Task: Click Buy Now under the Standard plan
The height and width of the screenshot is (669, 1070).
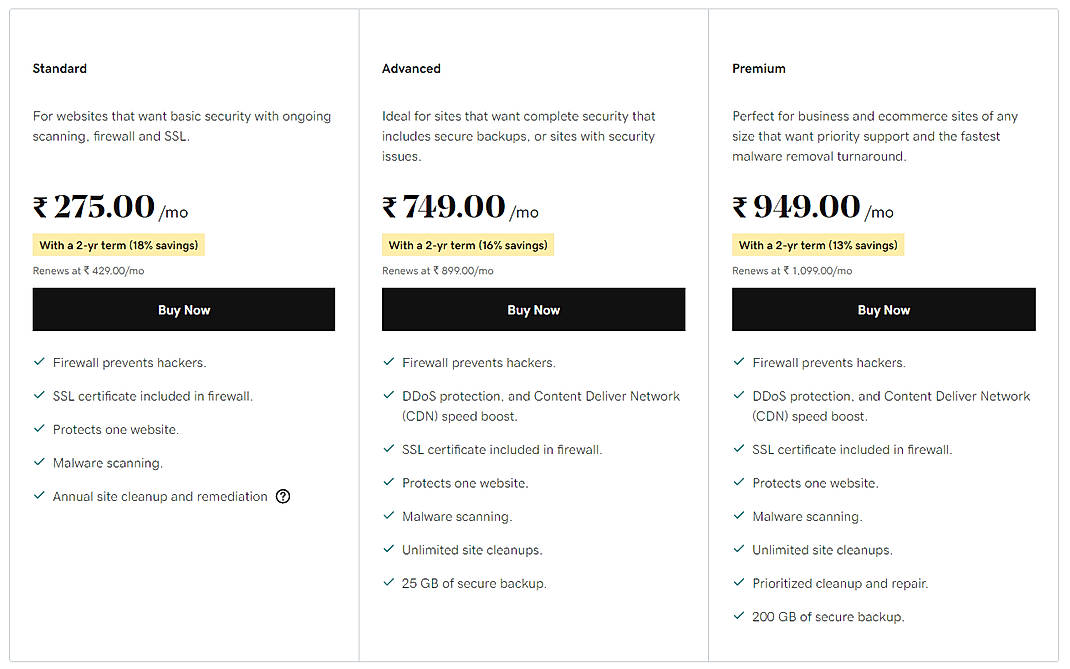Action: tap(183, 309)
